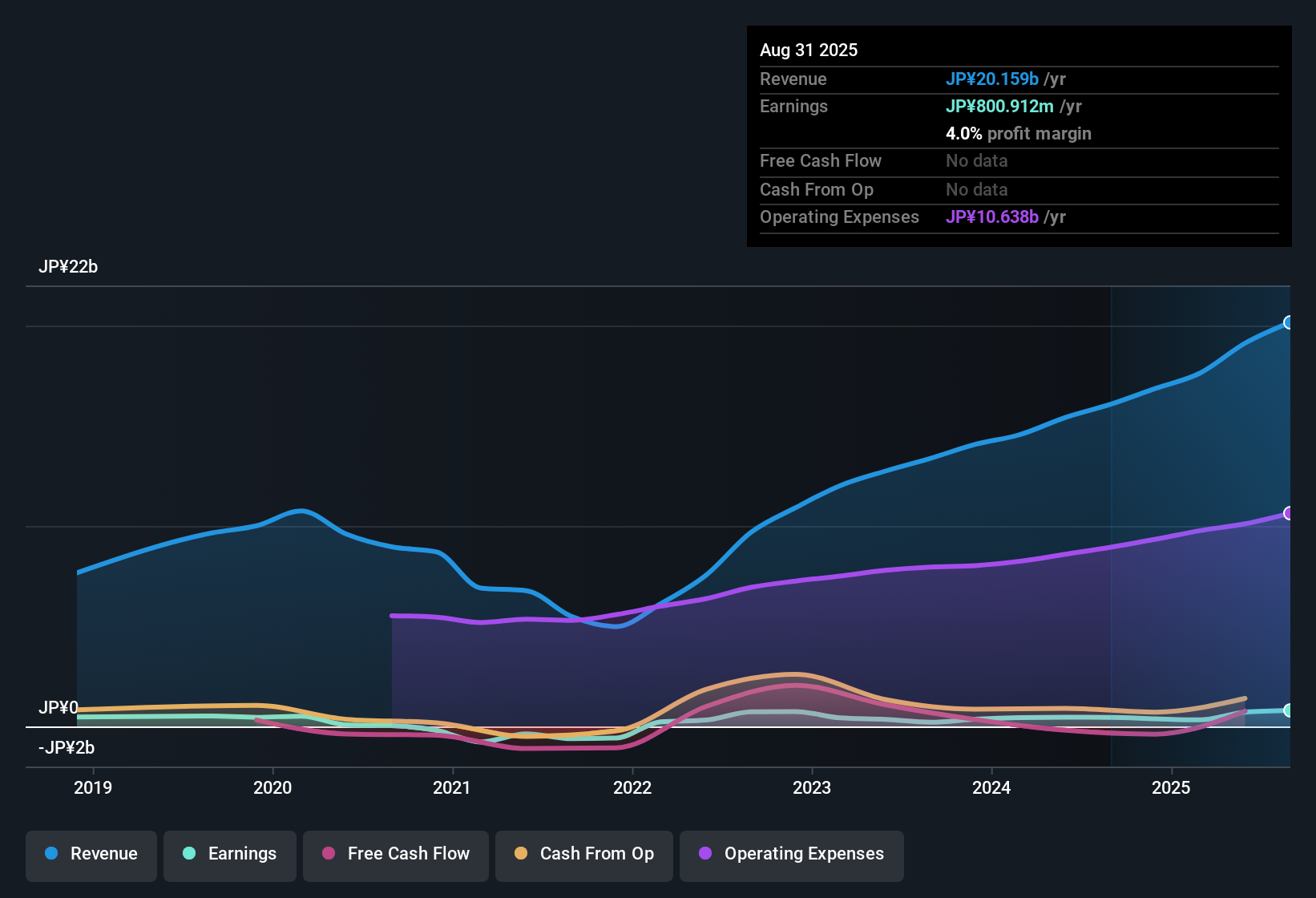Toggle the Free Cash Flow series visibility

click(395, 854)
